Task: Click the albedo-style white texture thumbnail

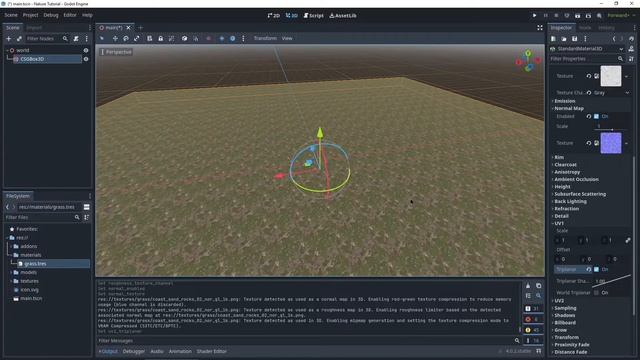Action: (611, 76)
